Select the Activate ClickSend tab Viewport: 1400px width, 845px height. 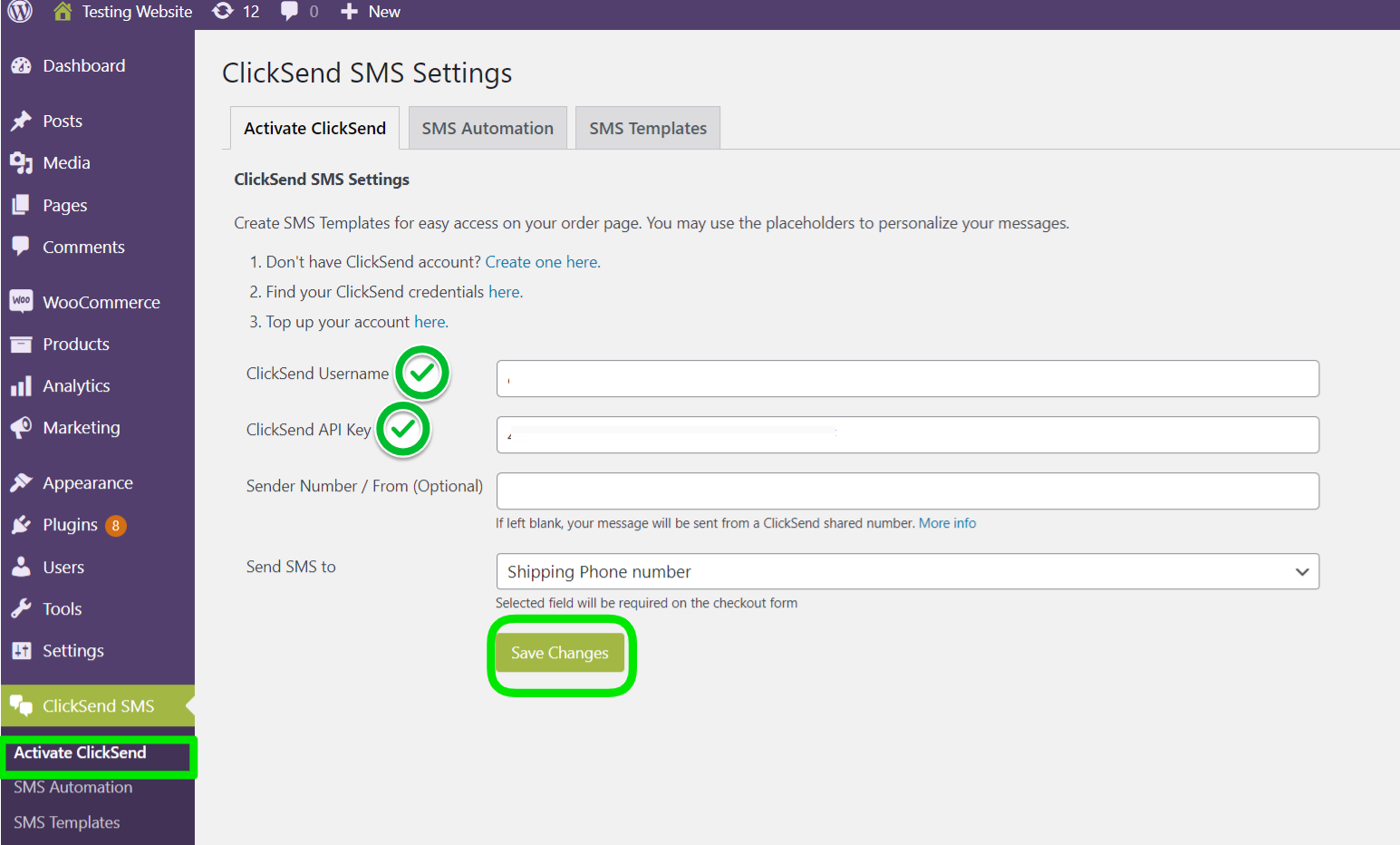coord(314,128)
